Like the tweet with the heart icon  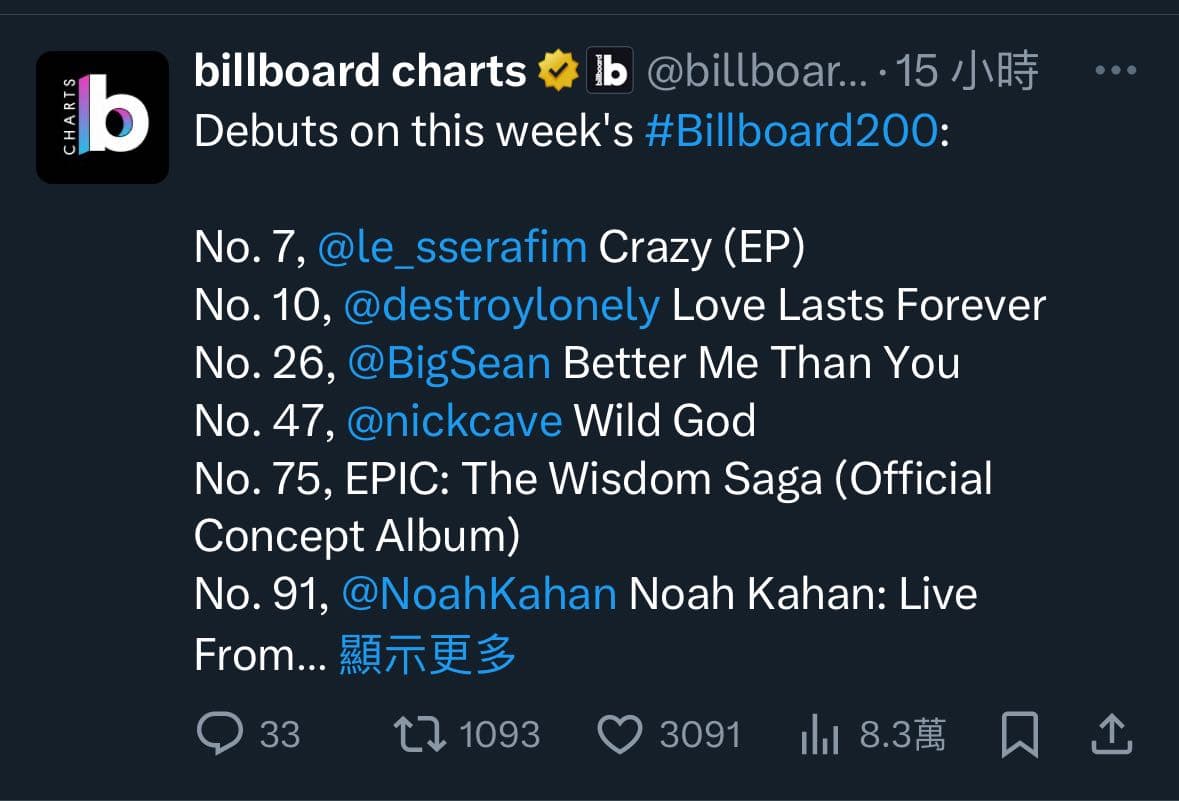(x=620, y=734)
